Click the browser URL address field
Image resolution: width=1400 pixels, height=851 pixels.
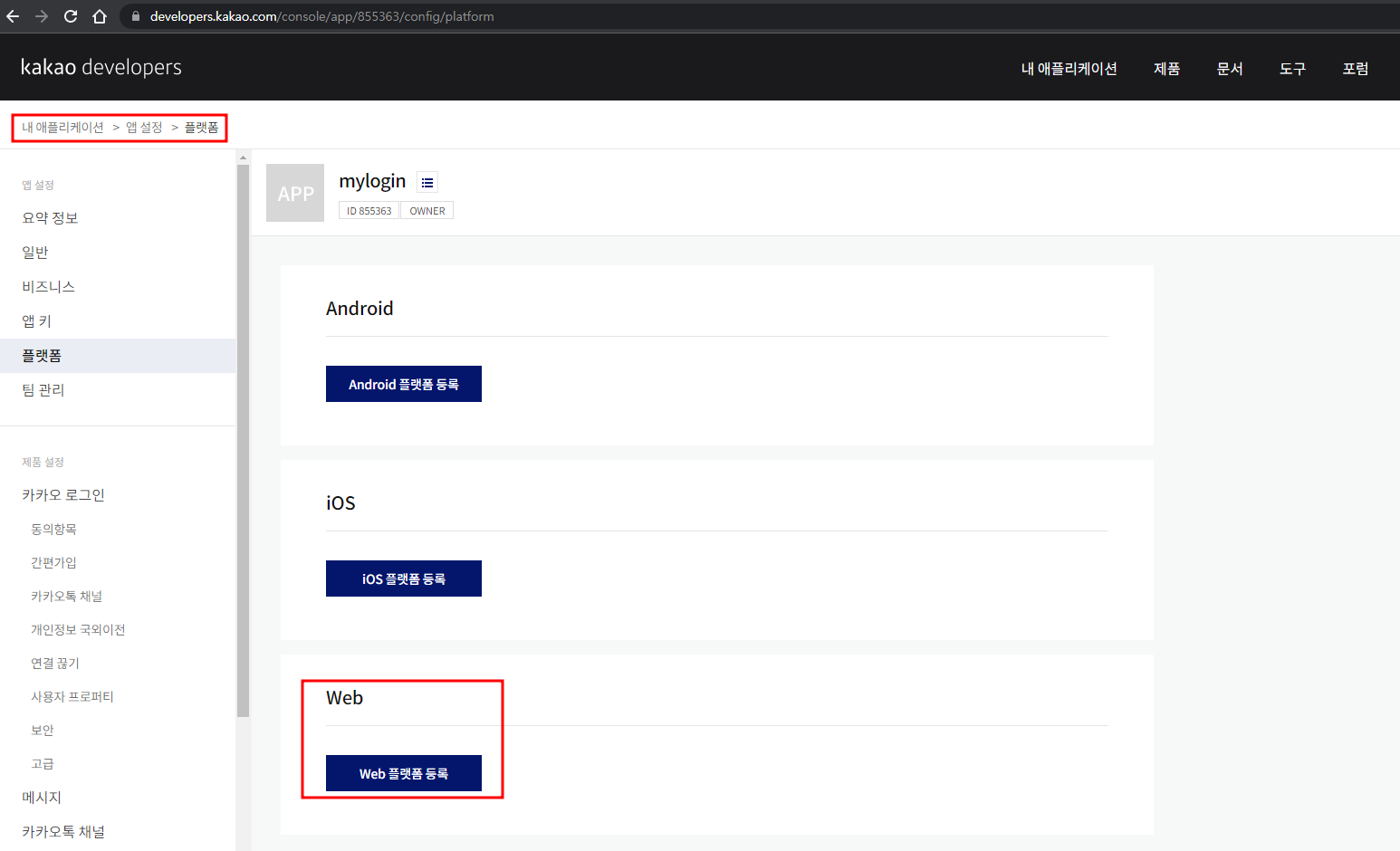tap(761, 16)
